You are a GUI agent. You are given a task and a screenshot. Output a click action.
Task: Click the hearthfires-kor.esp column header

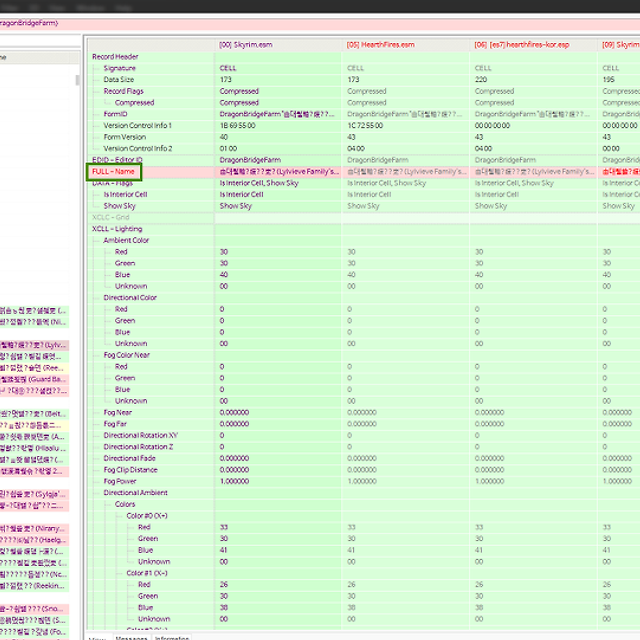coord(512,45)
